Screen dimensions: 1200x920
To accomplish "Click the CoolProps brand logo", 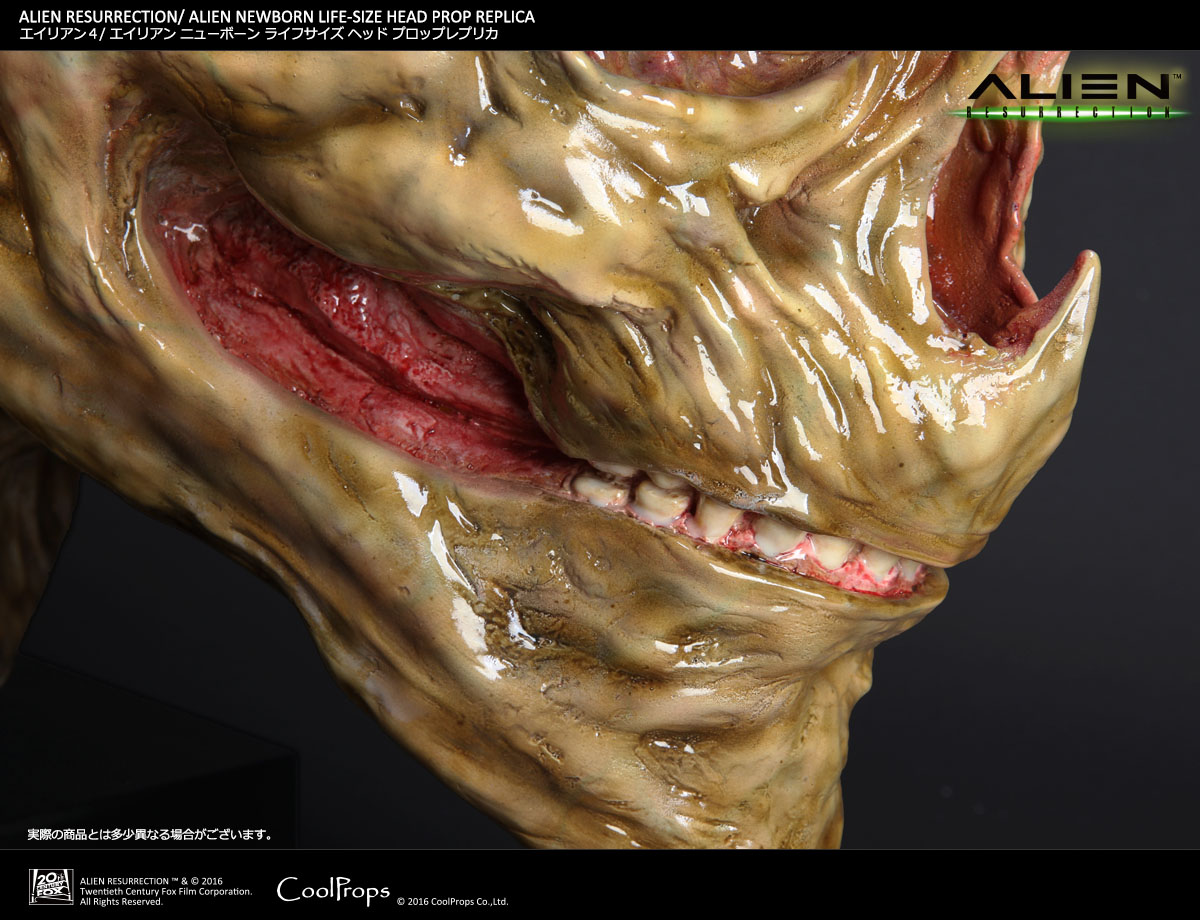I will tap(333, 889).
